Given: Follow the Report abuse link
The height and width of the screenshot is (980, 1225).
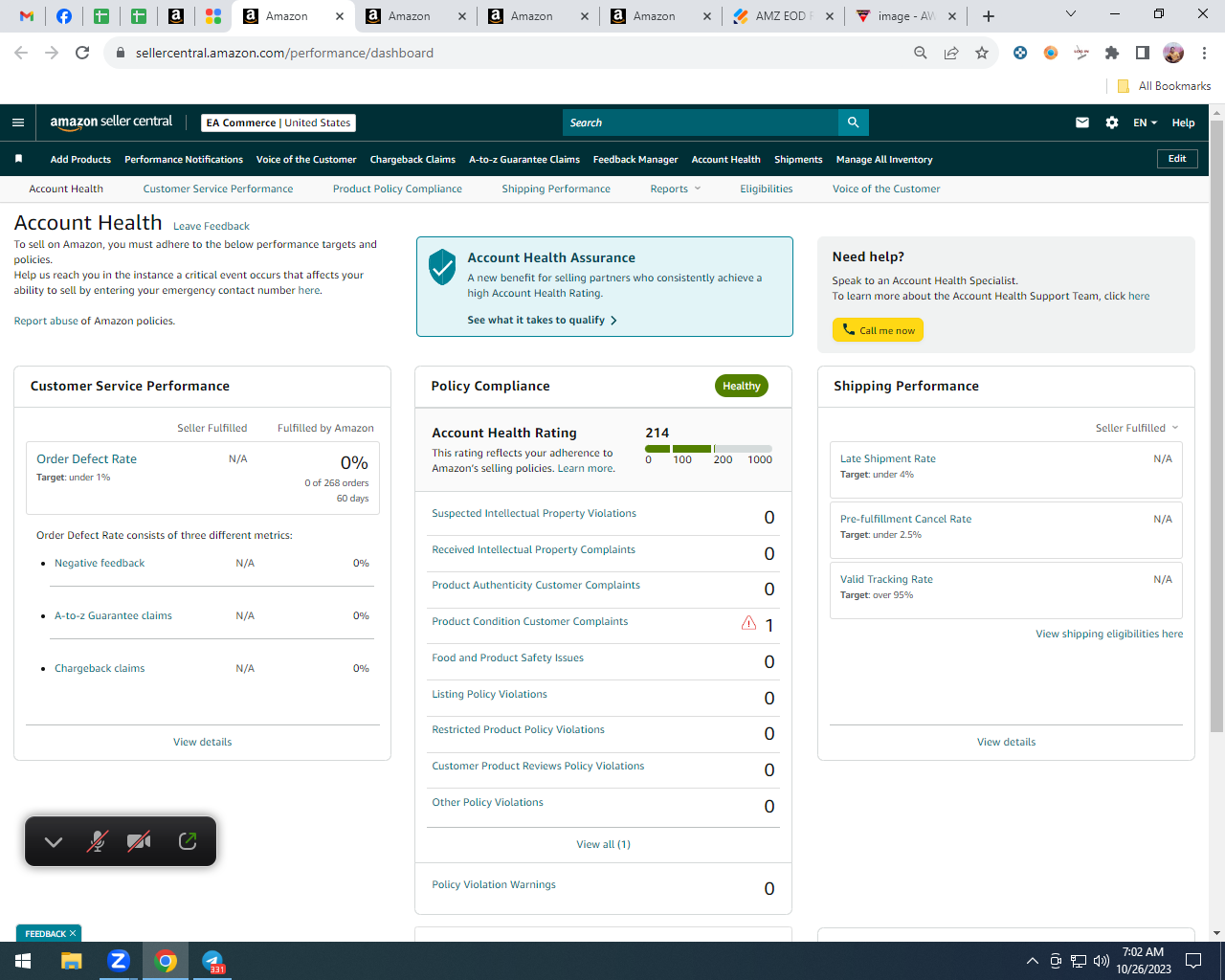Looking at the screenshot, I should point(46,321).
